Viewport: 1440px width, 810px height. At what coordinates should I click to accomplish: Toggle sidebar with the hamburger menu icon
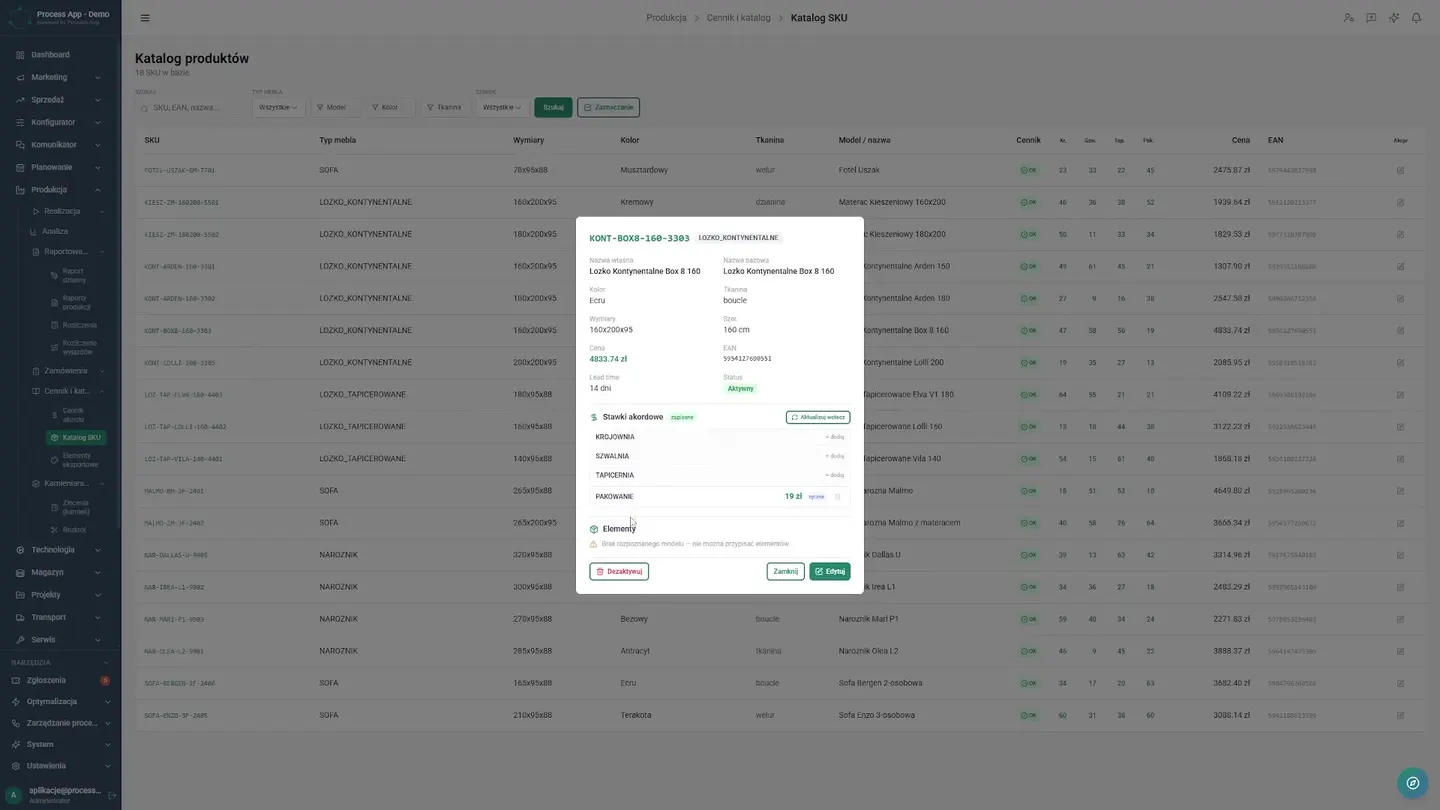pyautogui.click(x=145, y=18)
